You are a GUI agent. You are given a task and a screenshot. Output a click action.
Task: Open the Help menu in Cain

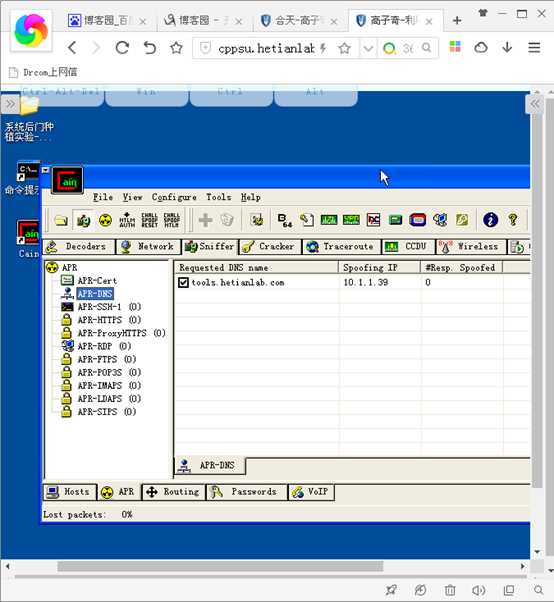[x=251, y=197]
